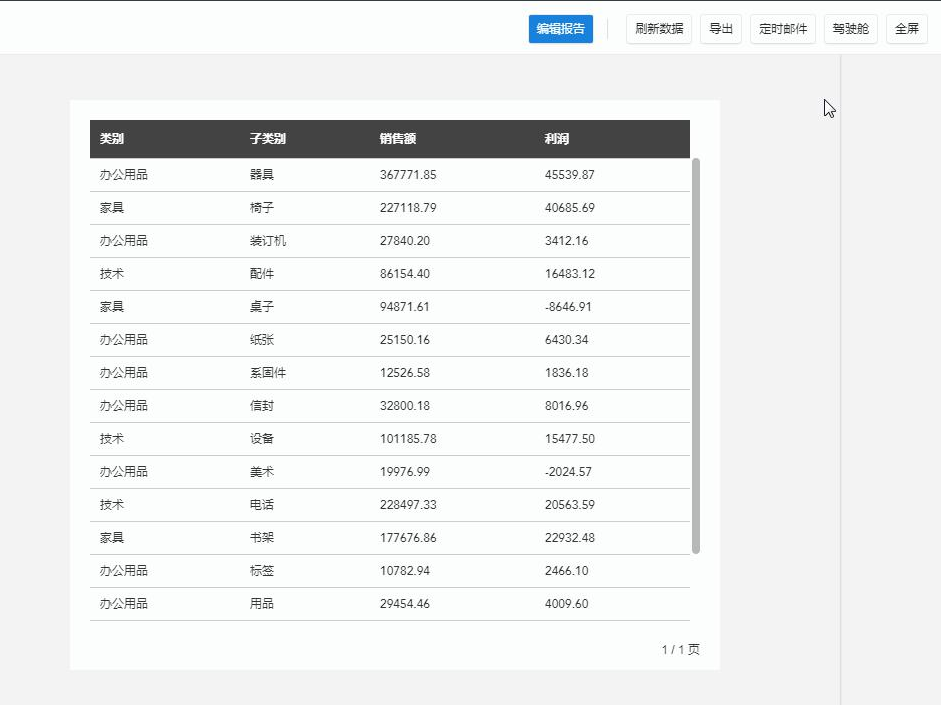Refresh data with the 刷新数据 button
Image resolution: width=941 pixels, height=705 pixels.
(659, 29)
